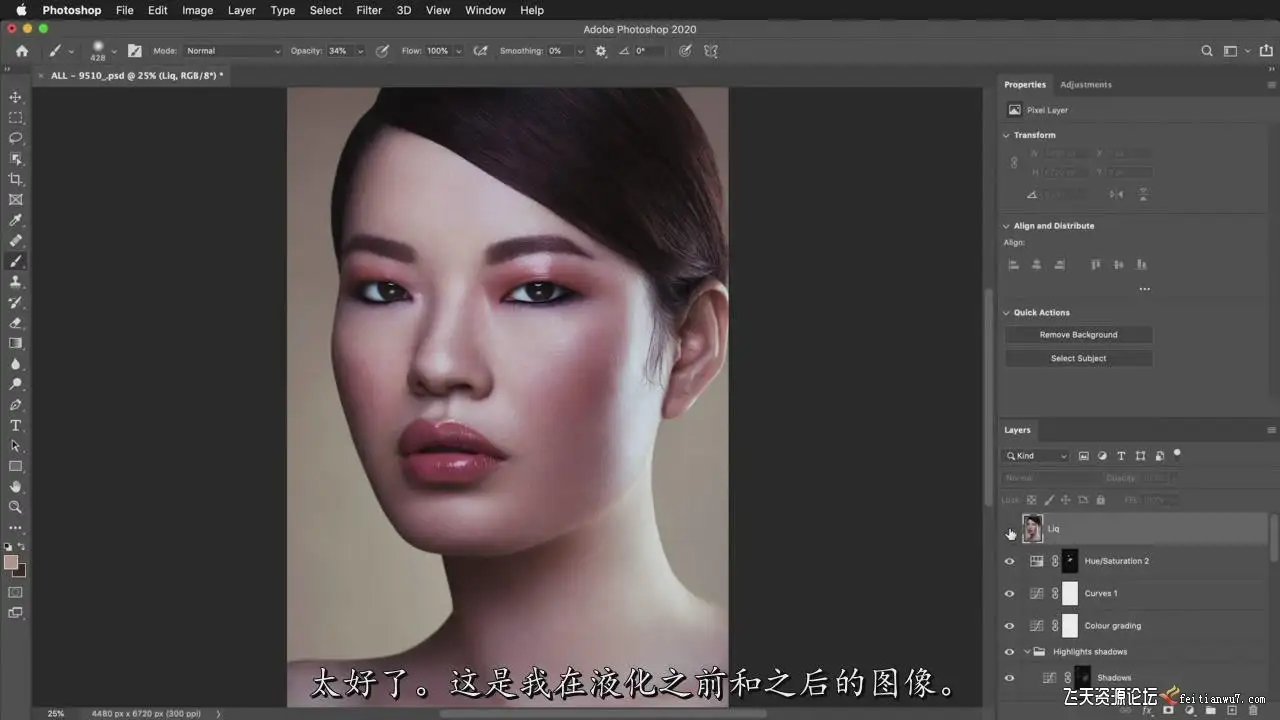Select the Spot Healing Brush tool

[15, 241]
